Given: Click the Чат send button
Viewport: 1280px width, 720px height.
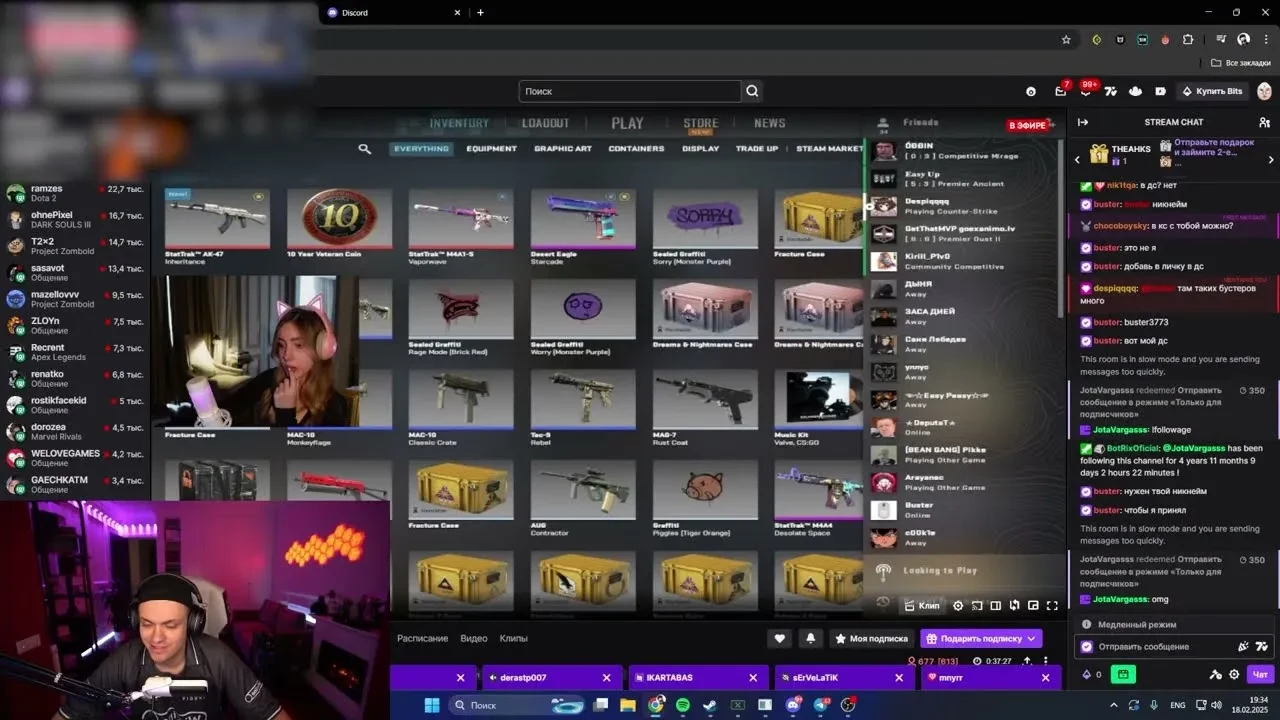Looking at the screenshot, I should click(x=1260, y=674).
